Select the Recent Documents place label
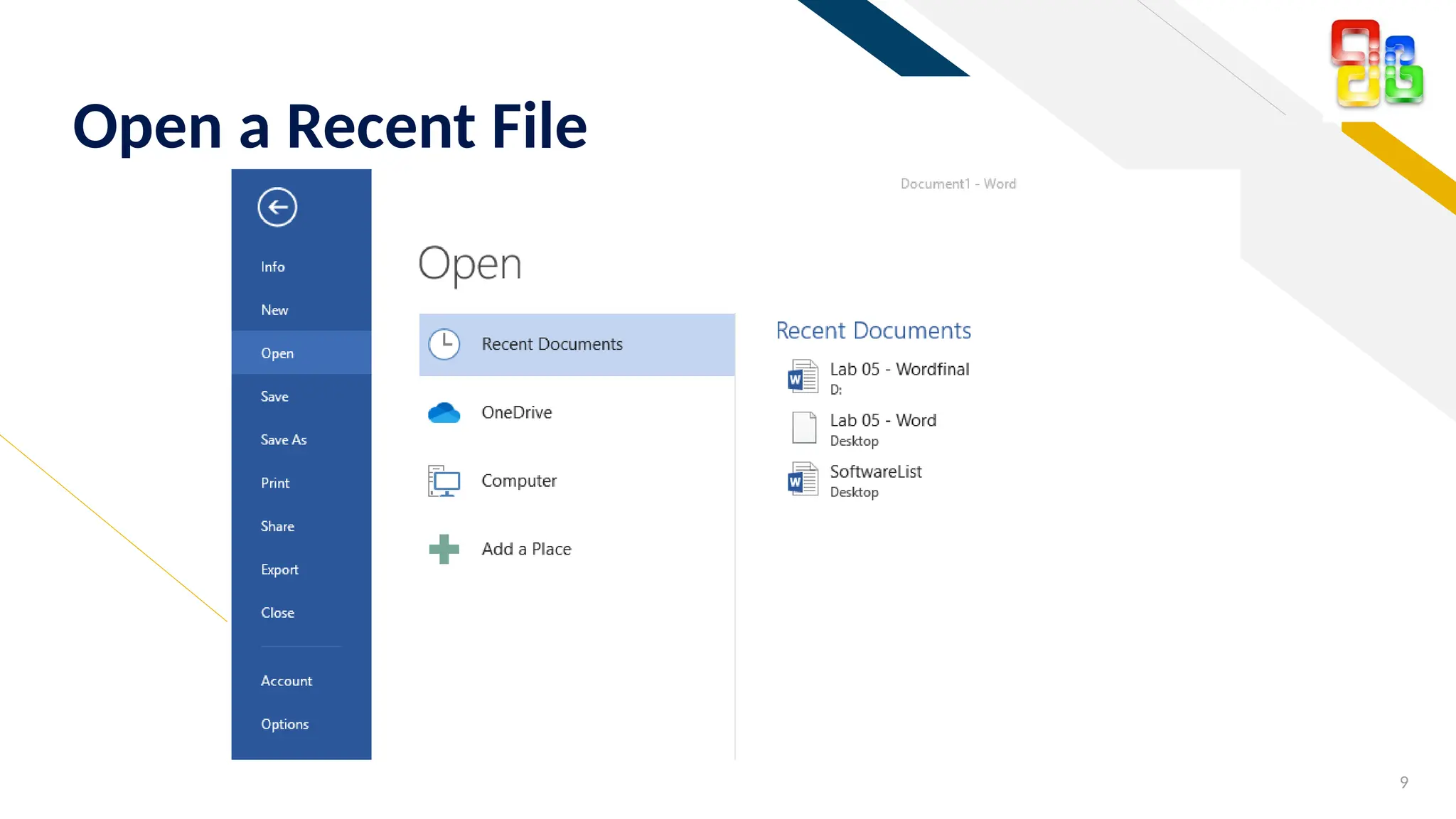The height and width of the screenshot is (819, 1456). click(552, 344)
